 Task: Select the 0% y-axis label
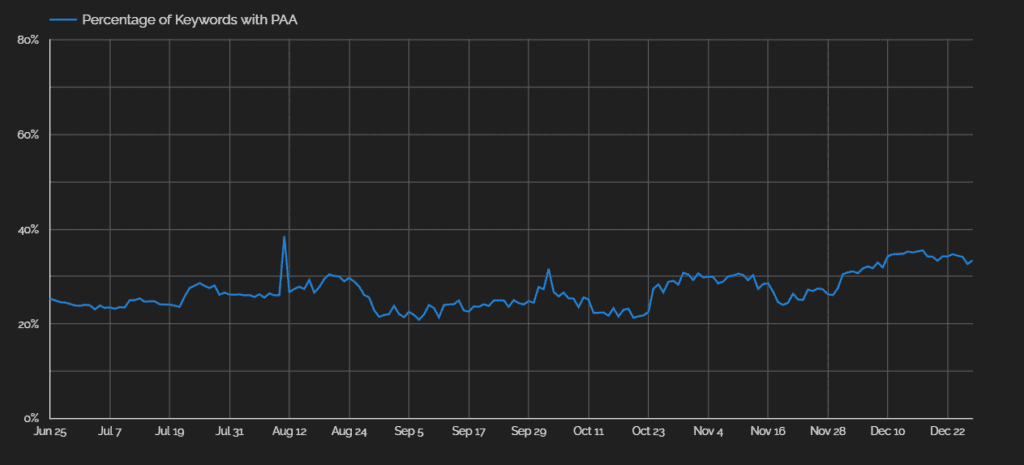coord(33,418)
